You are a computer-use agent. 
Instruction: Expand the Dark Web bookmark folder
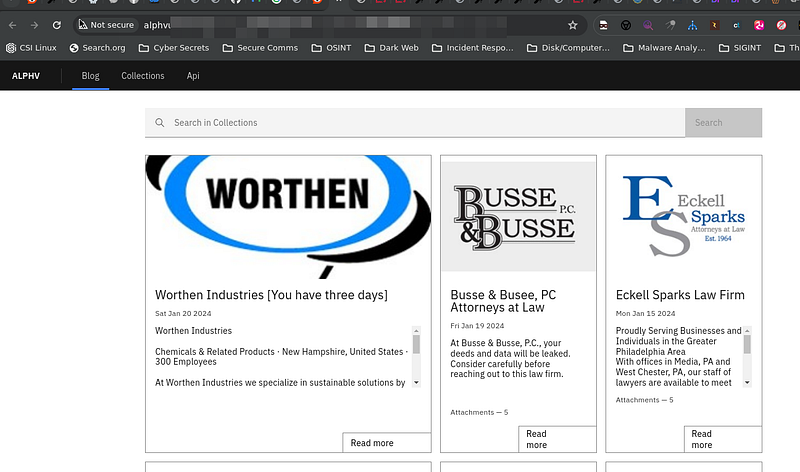click(391, 48)
